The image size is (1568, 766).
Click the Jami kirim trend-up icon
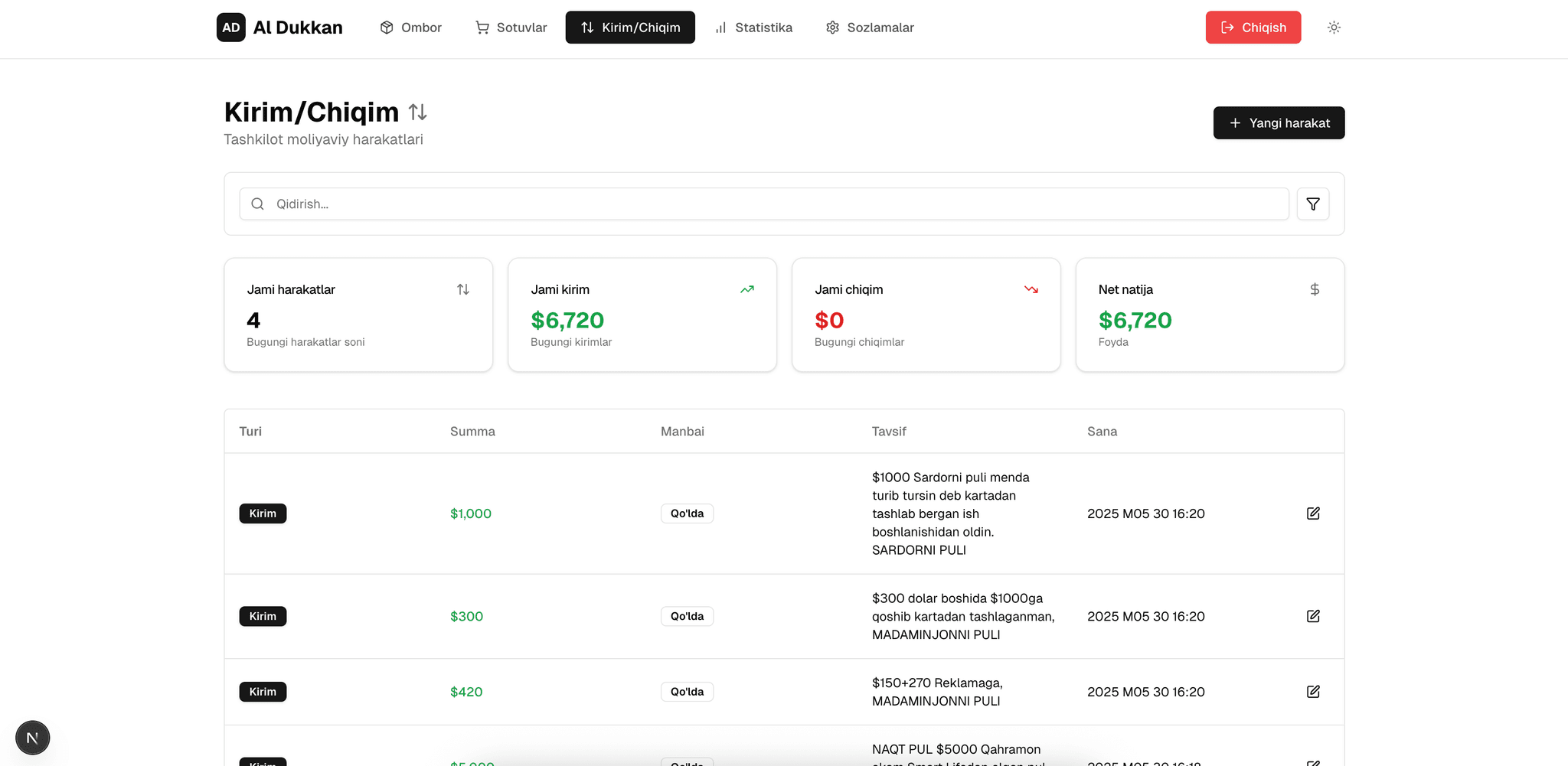(x=746, y=289)
